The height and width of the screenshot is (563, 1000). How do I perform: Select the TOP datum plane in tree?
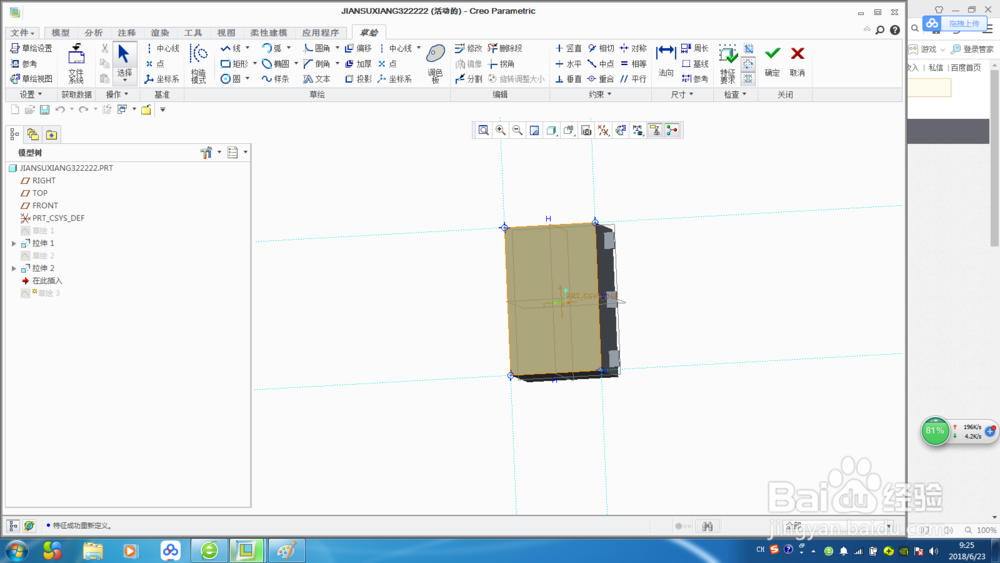(34, 193)
